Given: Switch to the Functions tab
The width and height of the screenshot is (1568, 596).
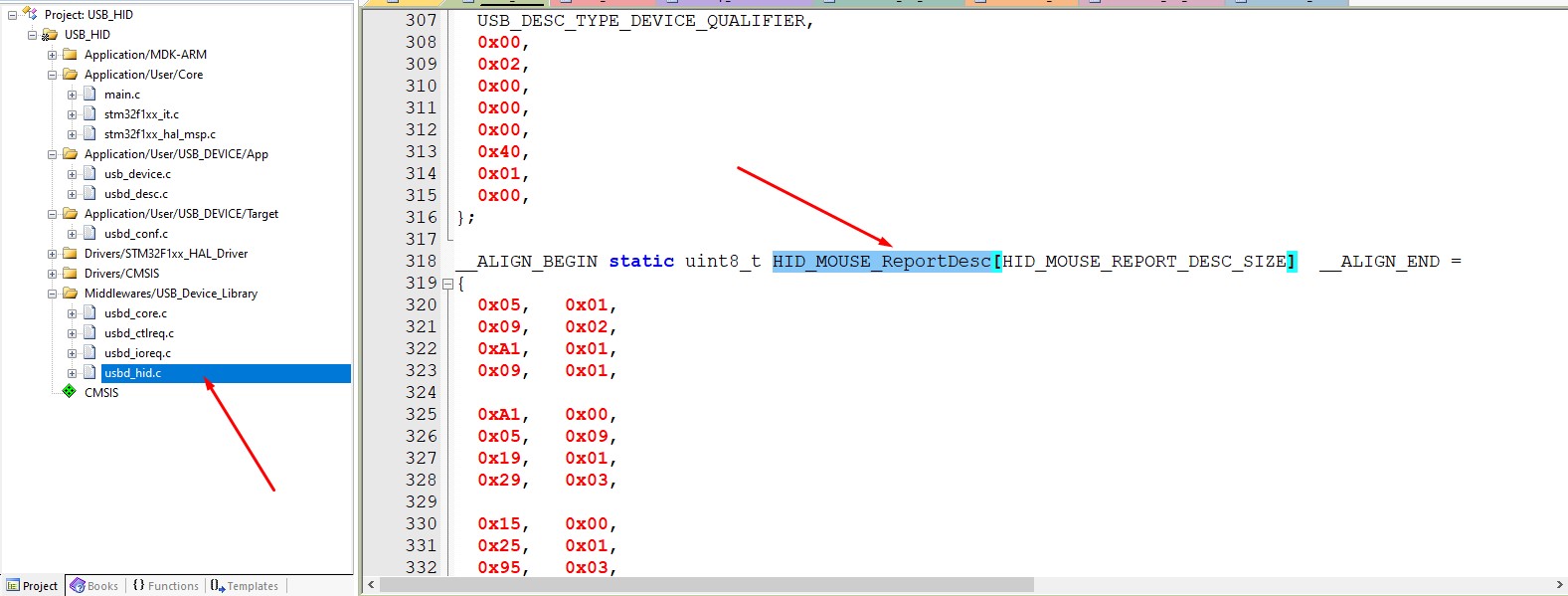Looking at the screenshot, I should (166, 586).
